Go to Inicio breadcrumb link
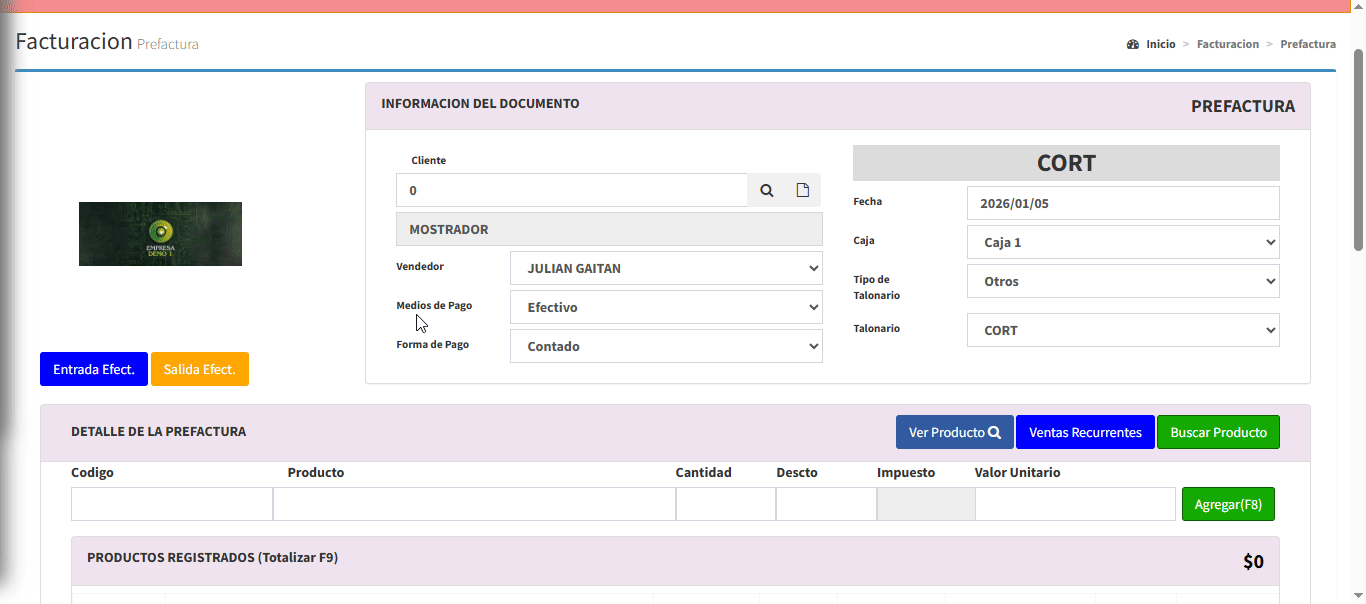Viewport: 1366px width, 604px height. click(1160, 45)
